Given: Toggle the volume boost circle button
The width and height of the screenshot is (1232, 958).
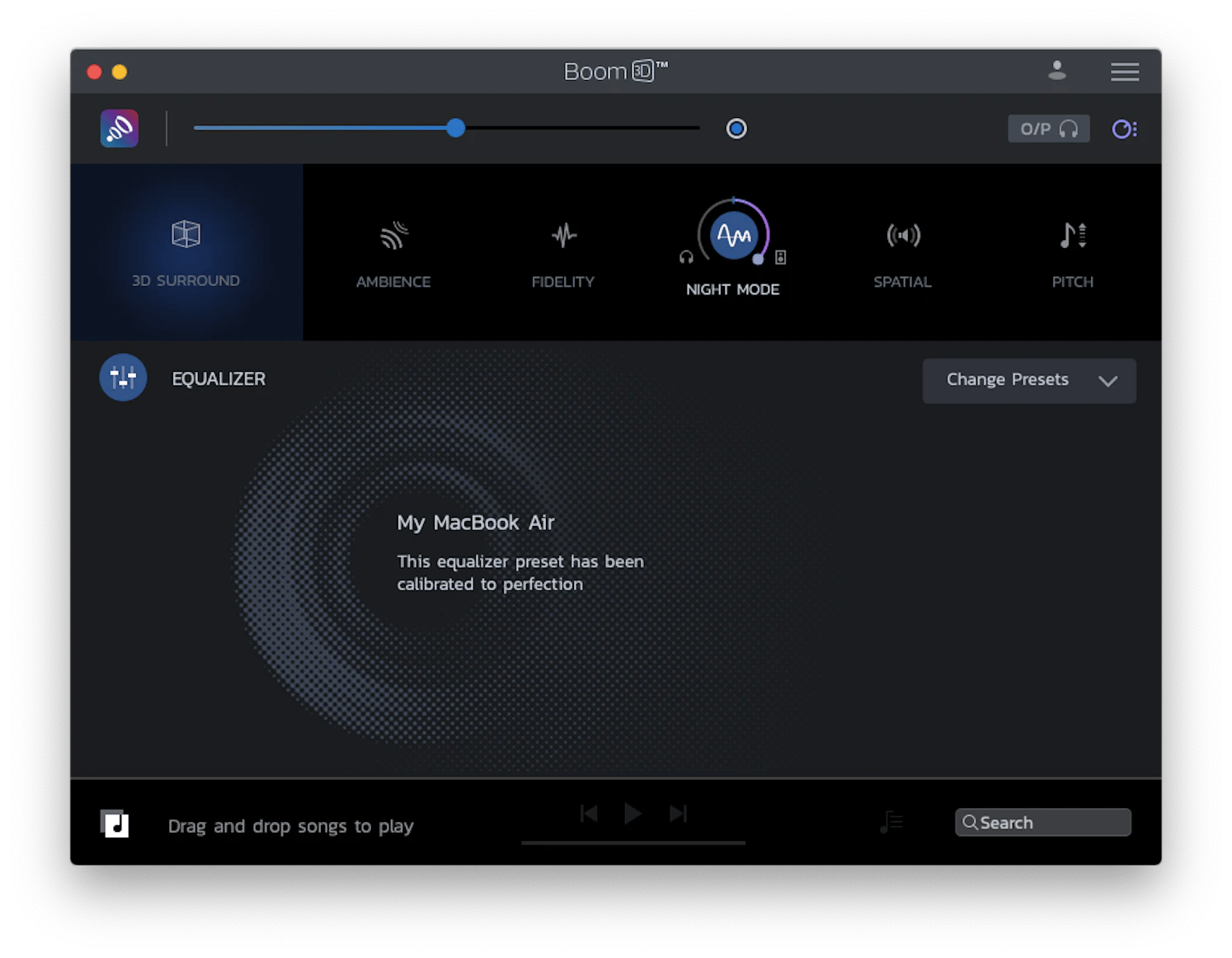Looking at the screenshot, I should [736, 129].
